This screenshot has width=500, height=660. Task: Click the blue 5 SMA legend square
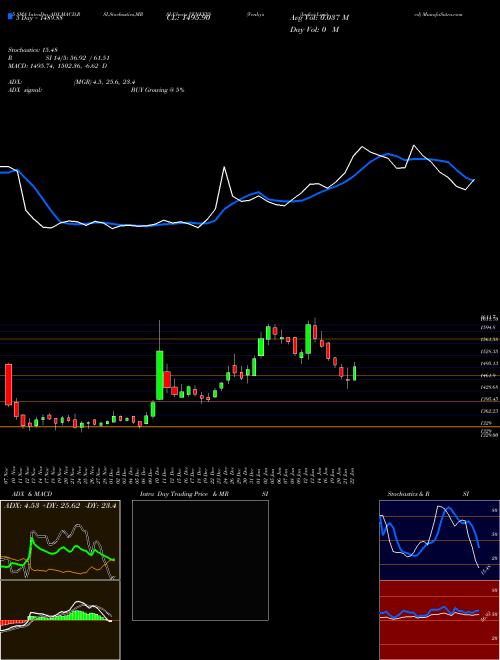(x=10, y=17)
